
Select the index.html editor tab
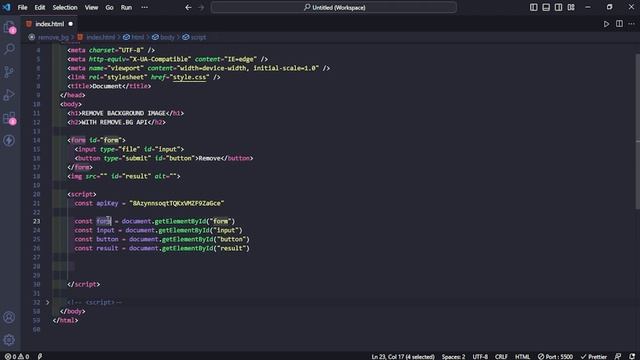(49, 24)
